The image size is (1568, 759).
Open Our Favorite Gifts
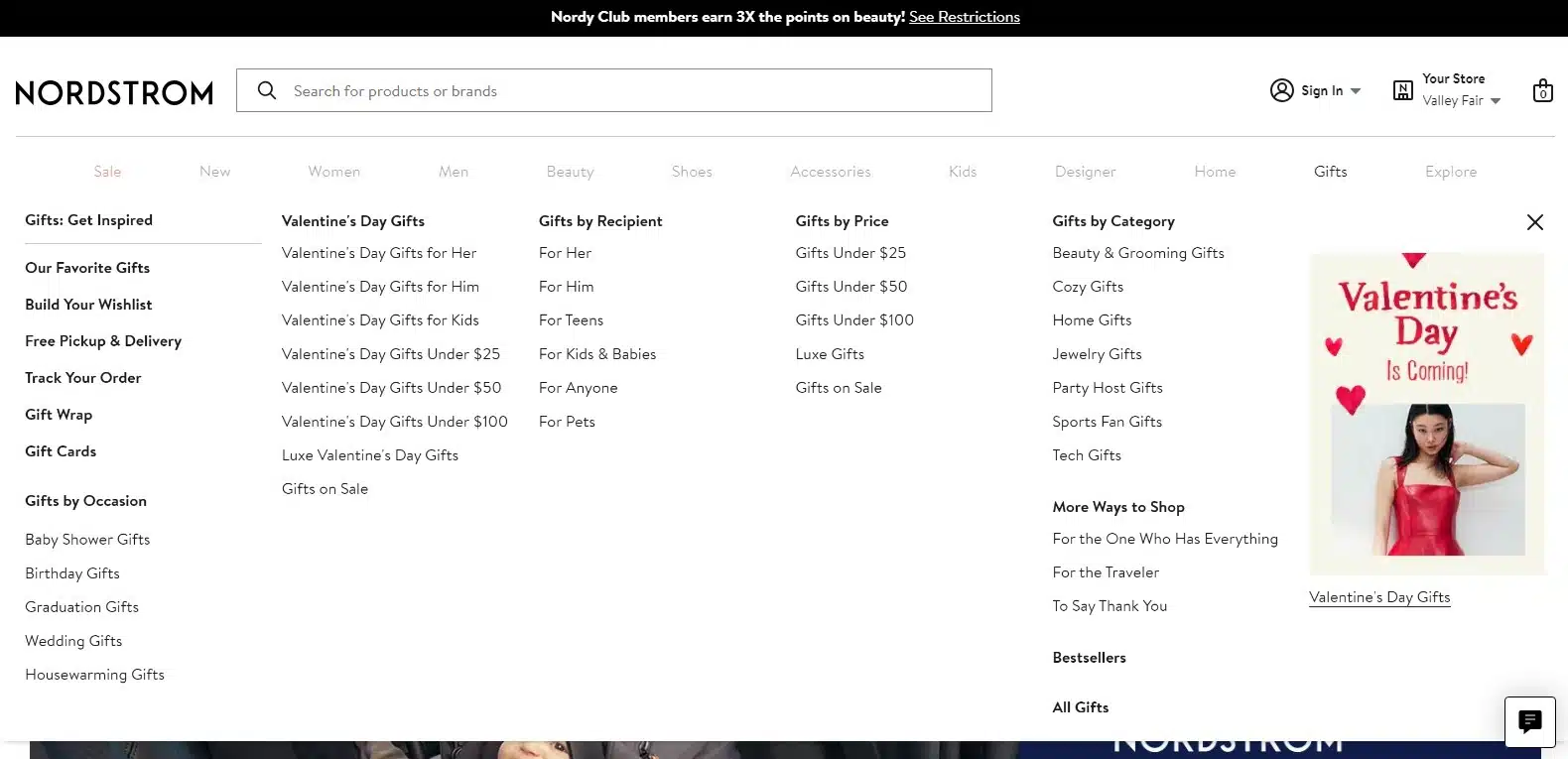point(87,268)
